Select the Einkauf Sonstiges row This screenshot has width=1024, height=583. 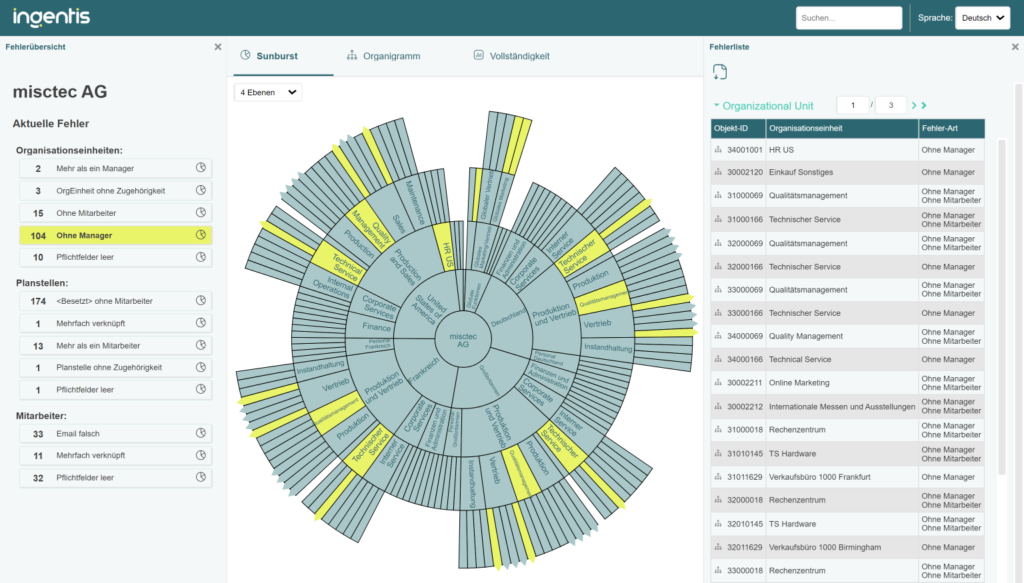[848, 172]
